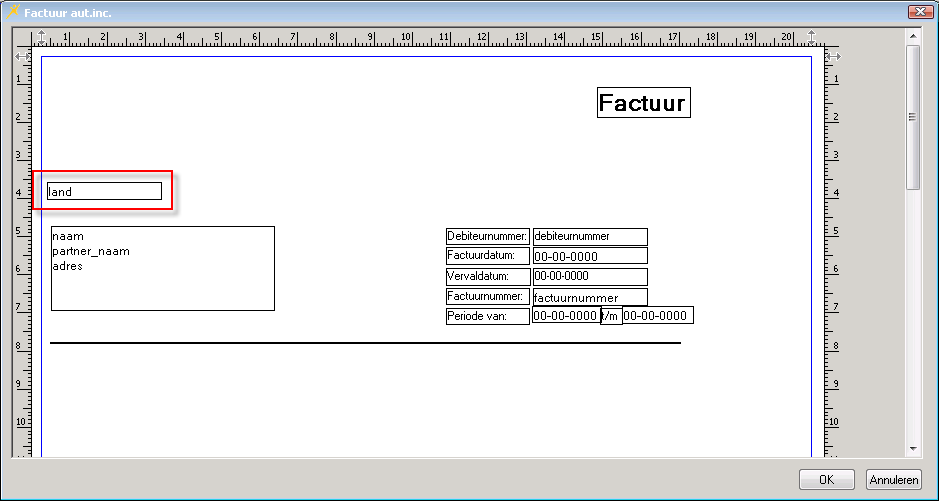The width and height of the screenshot is (939, 501).
Task: Click the vertical scrollbar thumb
Action: click(912, 116)
